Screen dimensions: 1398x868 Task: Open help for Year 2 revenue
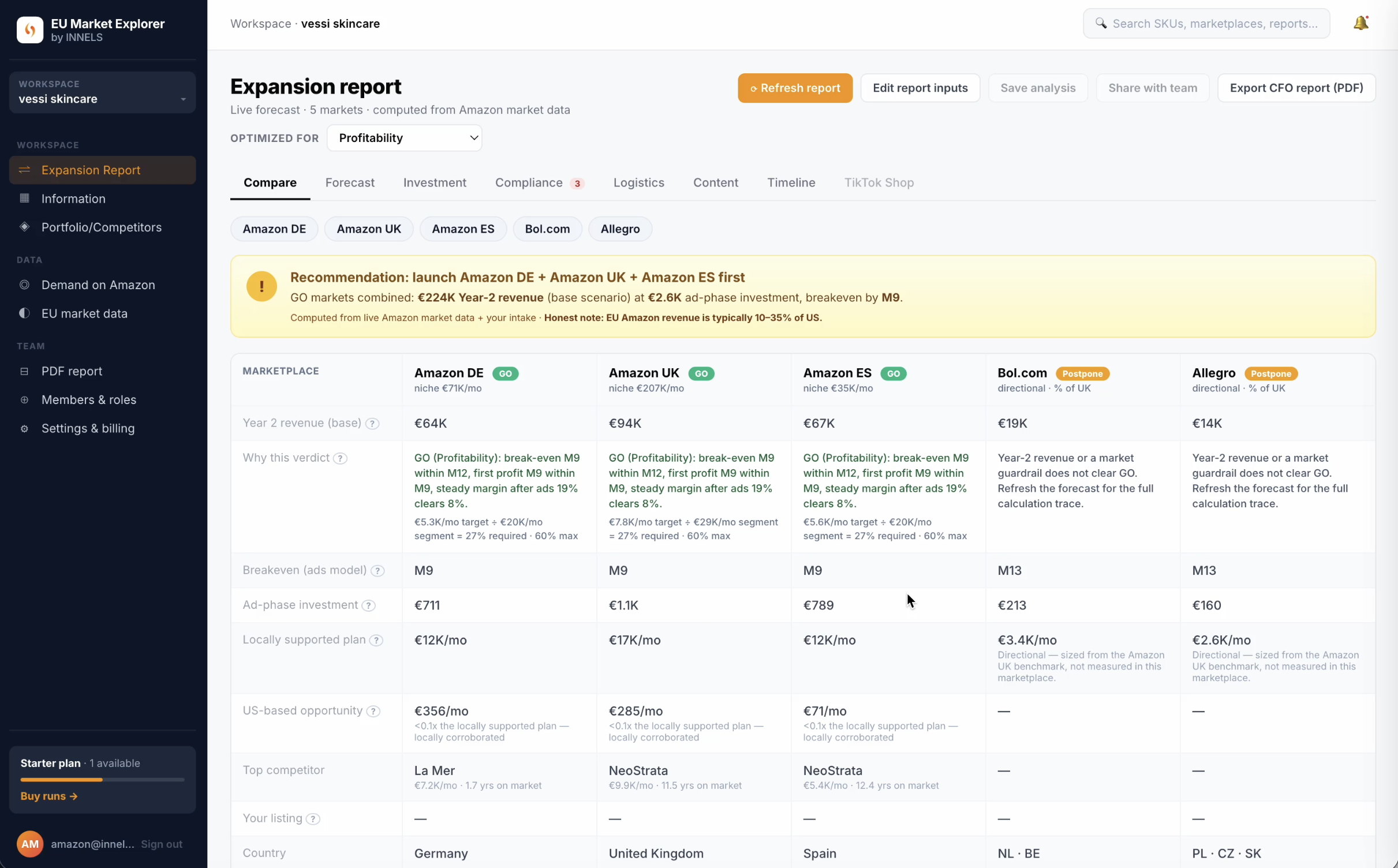click(372, 424)
